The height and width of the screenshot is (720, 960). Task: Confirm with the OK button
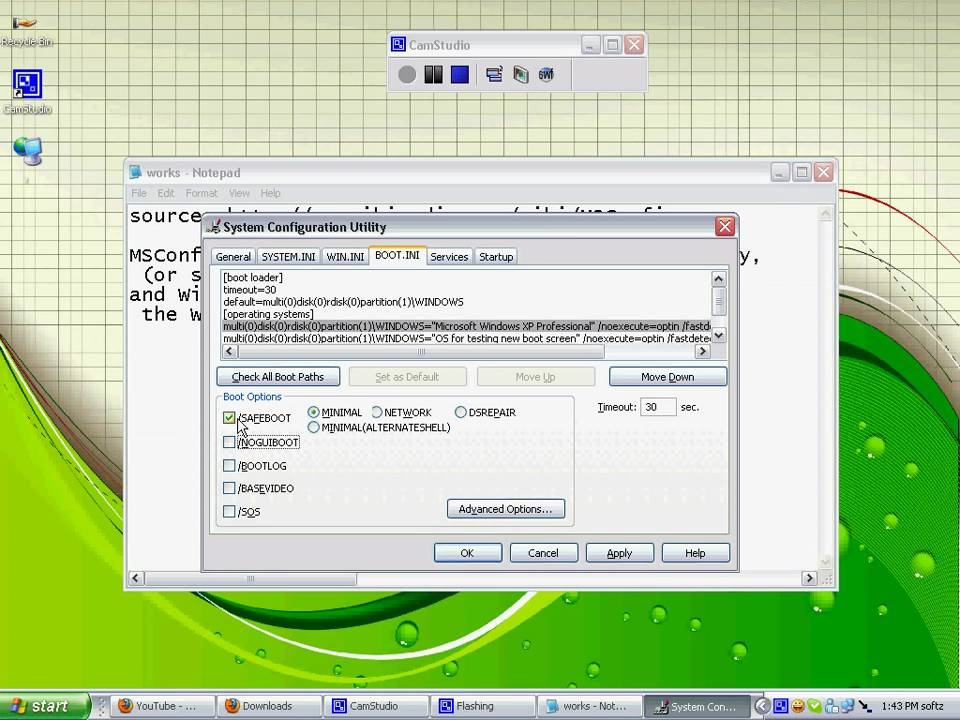[x=468, y=553]
